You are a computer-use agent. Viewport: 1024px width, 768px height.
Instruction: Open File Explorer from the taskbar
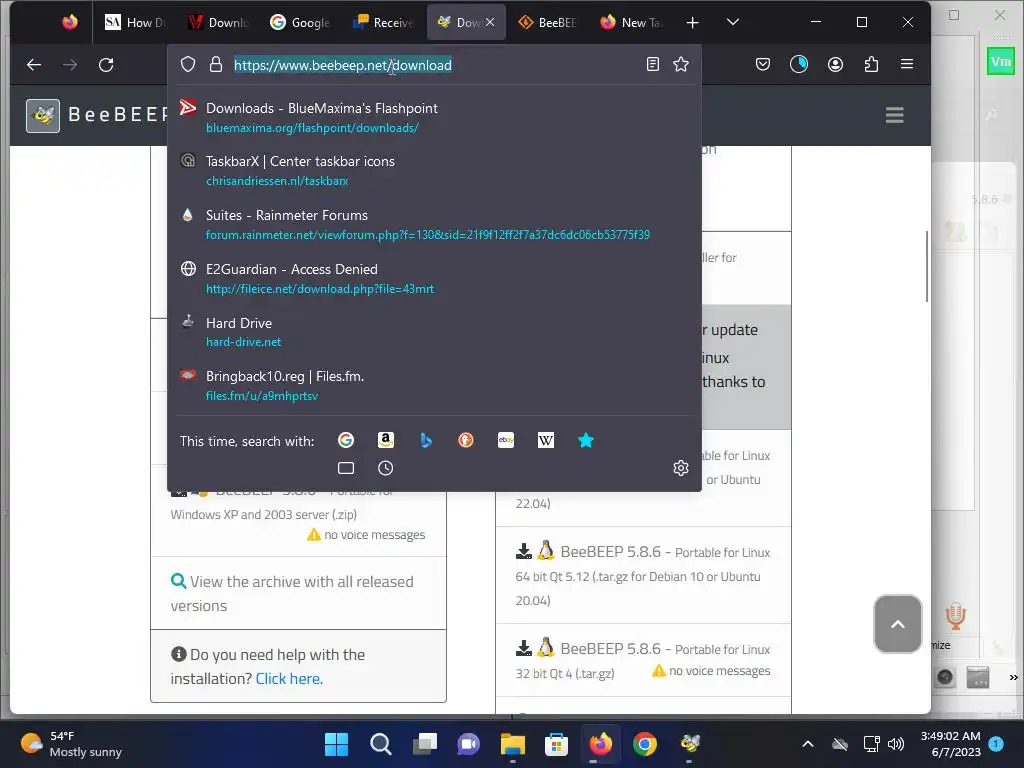coord(513,744)
